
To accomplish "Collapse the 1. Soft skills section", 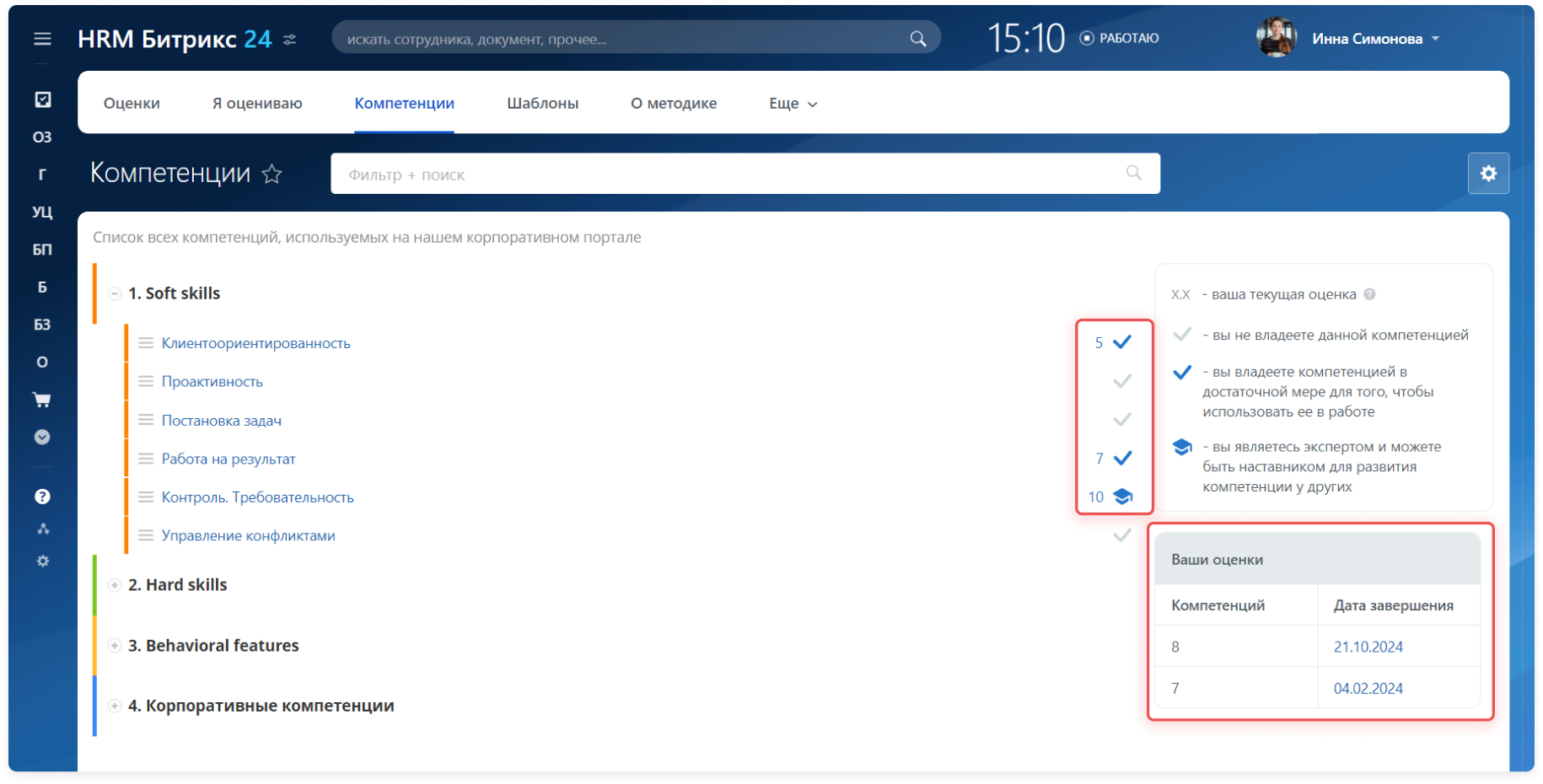I will [x=115, y=293].
